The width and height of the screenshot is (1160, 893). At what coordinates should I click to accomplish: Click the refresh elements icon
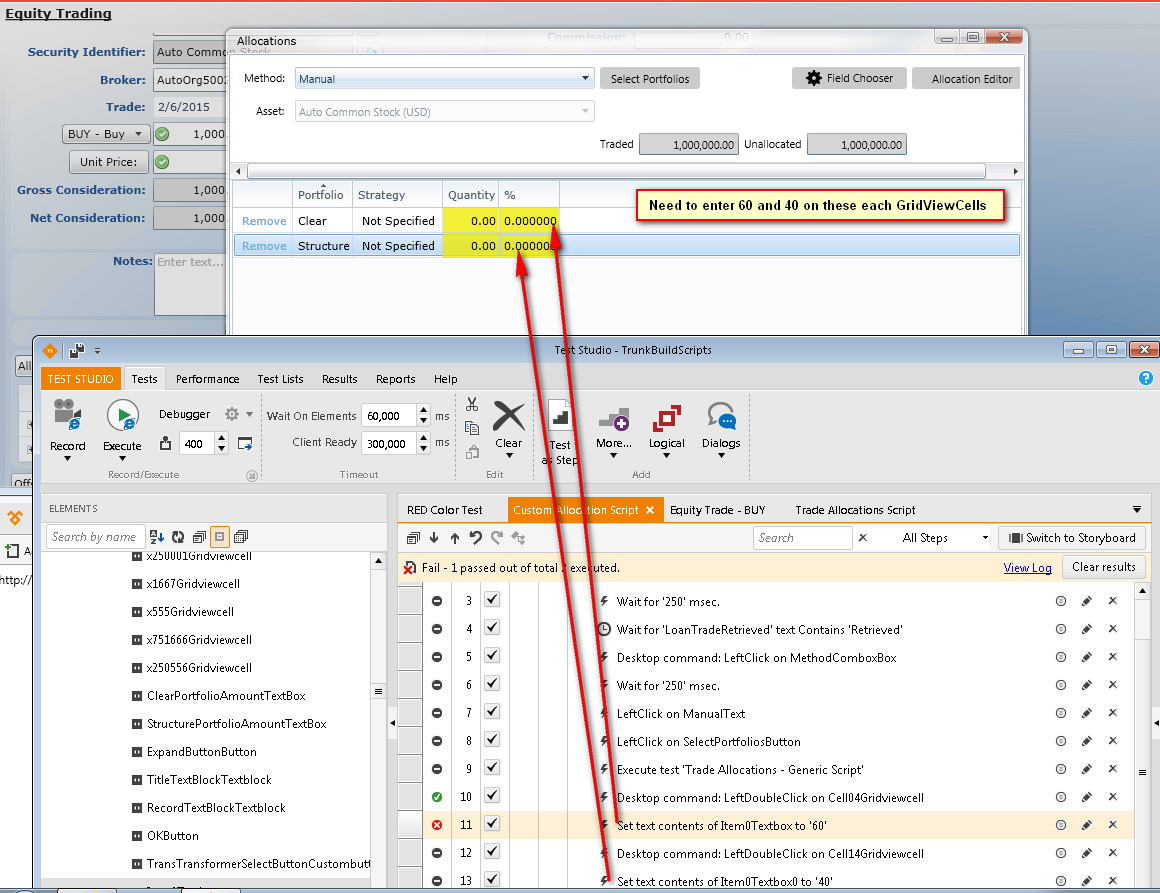click(x=178, y=537)
